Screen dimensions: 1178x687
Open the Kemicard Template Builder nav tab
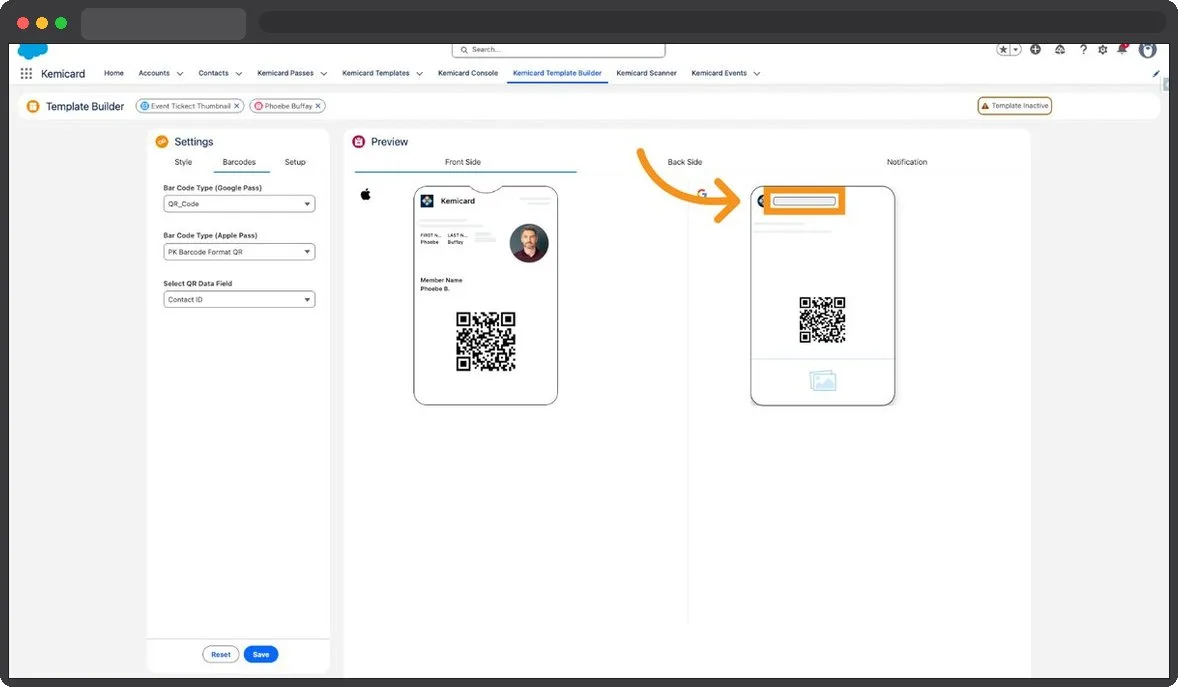pyautogui.click(x=557, y=73)
